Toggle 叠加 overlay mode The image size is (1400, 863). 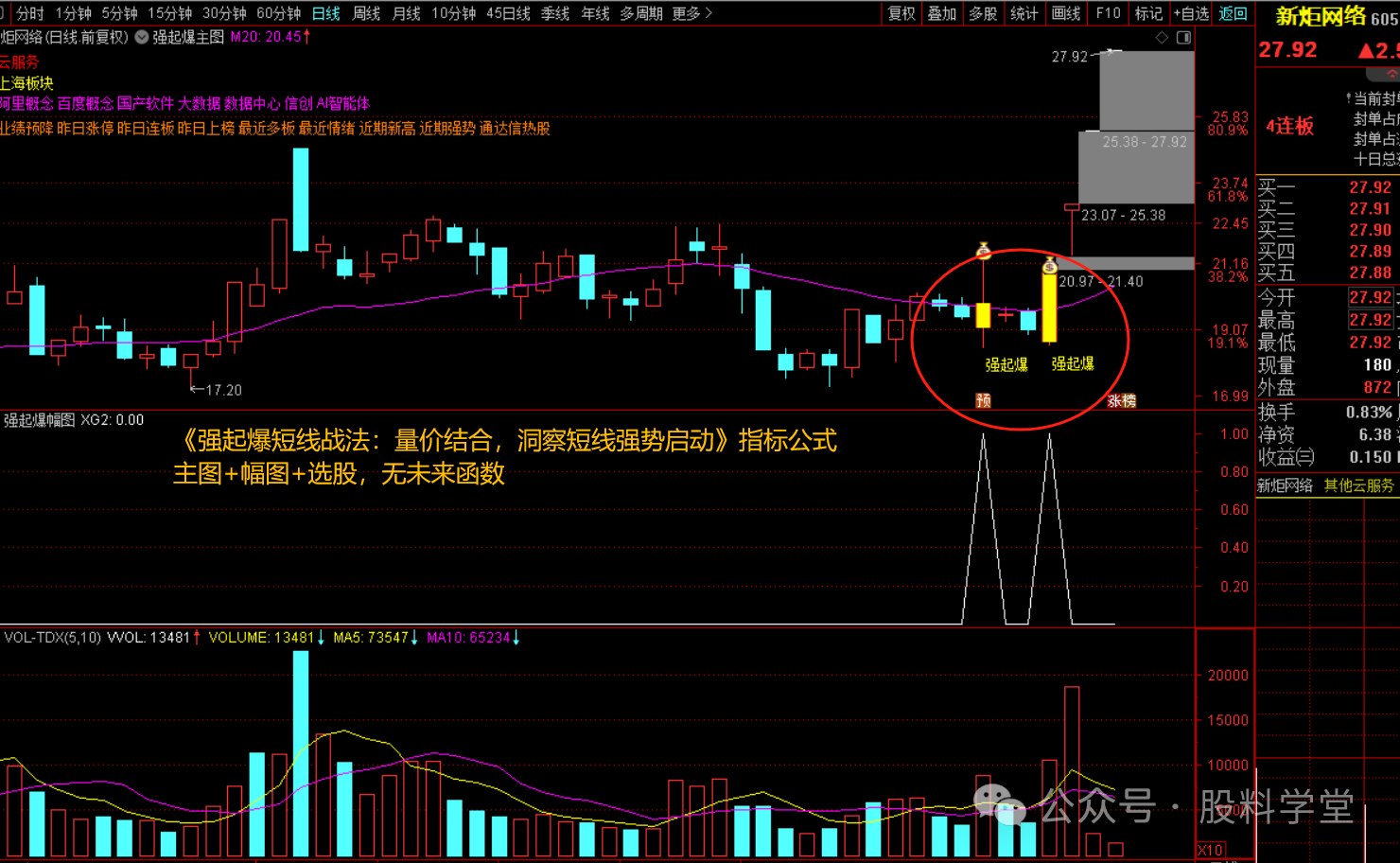click(942, 13)
